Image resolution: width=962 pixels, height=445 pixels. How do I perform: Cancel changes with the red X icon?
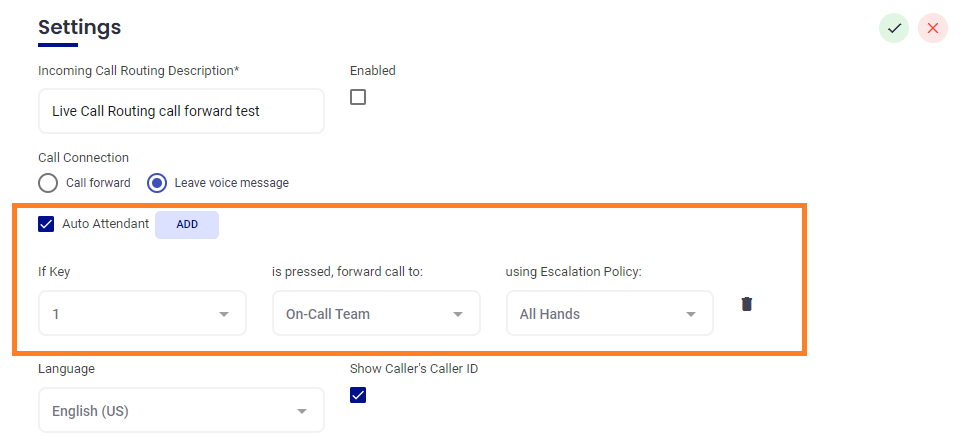coord(933,28)
